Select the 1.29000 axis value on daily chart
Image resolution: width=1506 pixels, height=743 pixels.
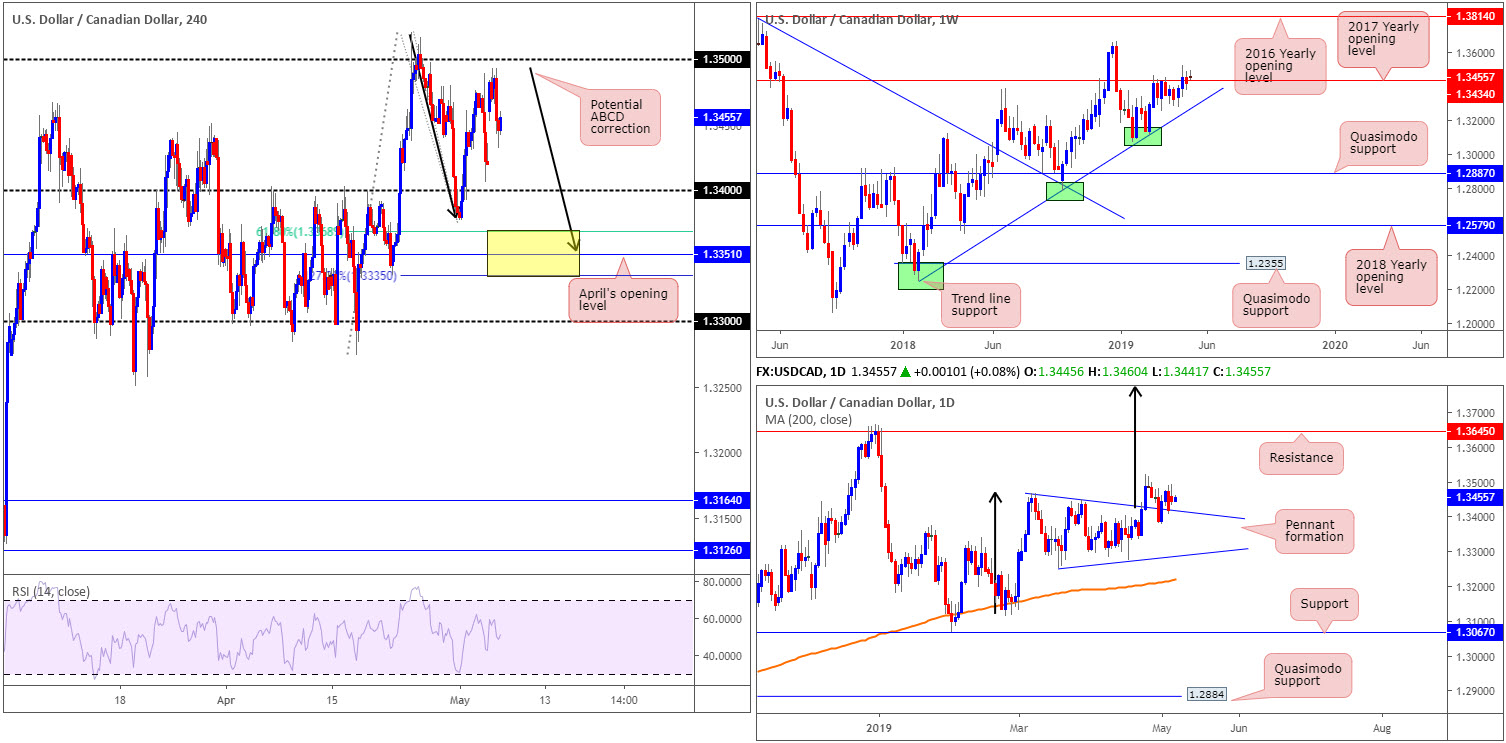(x=1475, y=691)
